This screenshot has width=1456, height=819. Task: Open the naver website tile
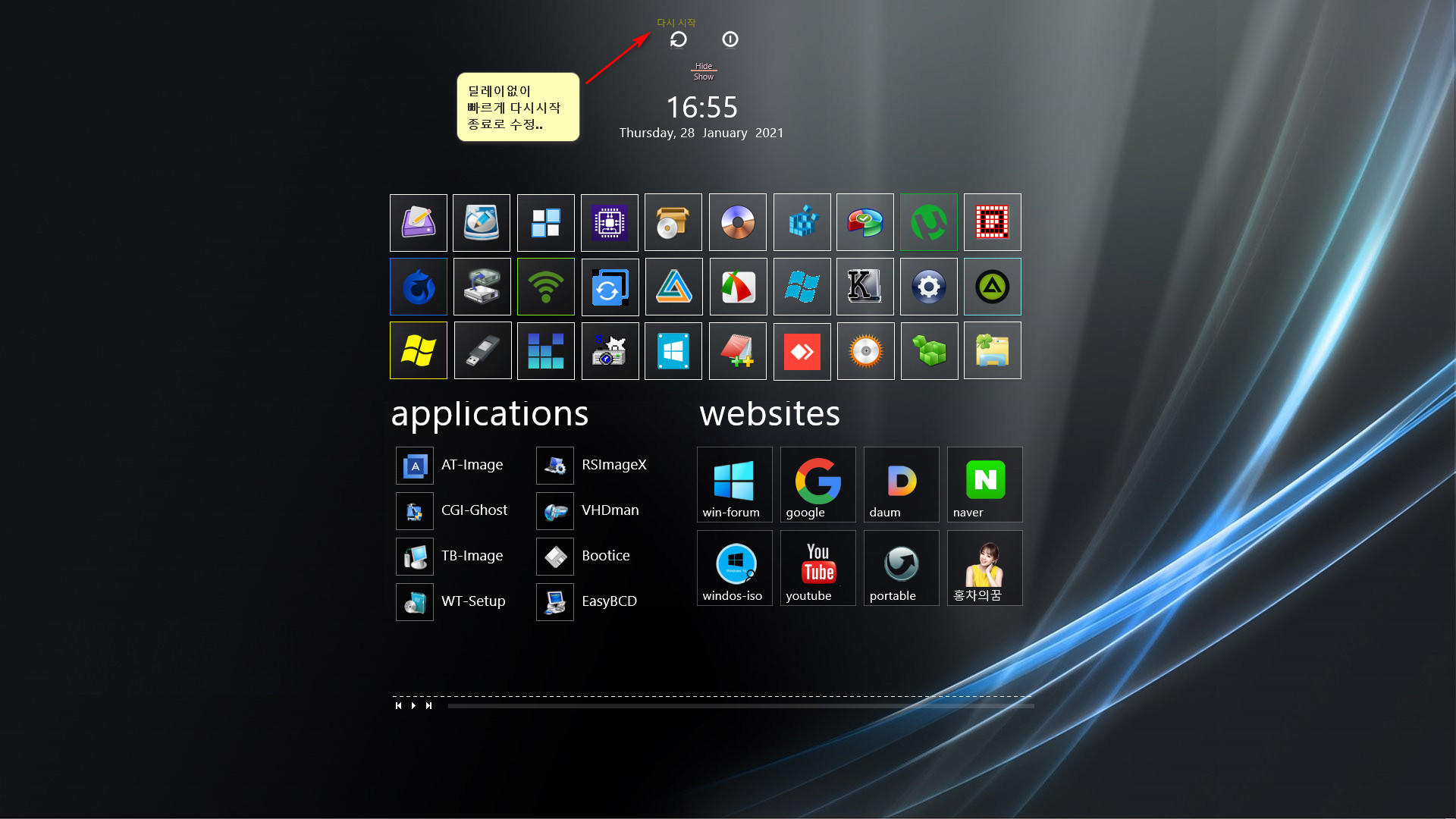985,485
